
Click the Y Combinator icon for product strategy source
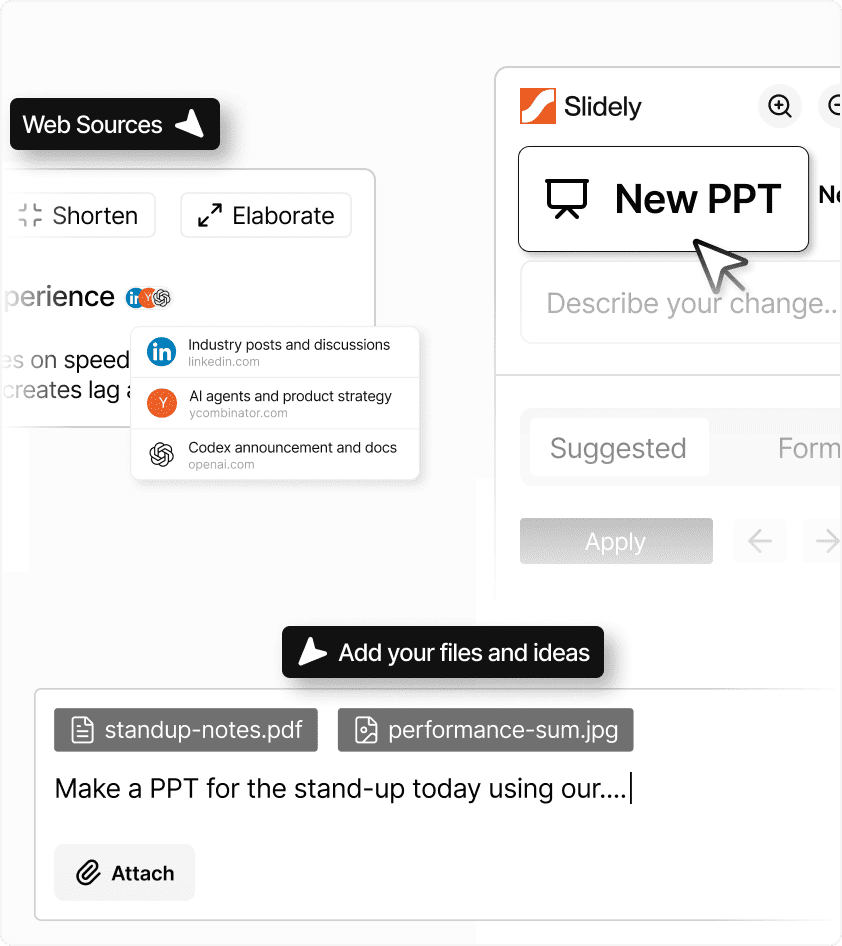click(x=161, y=403)
